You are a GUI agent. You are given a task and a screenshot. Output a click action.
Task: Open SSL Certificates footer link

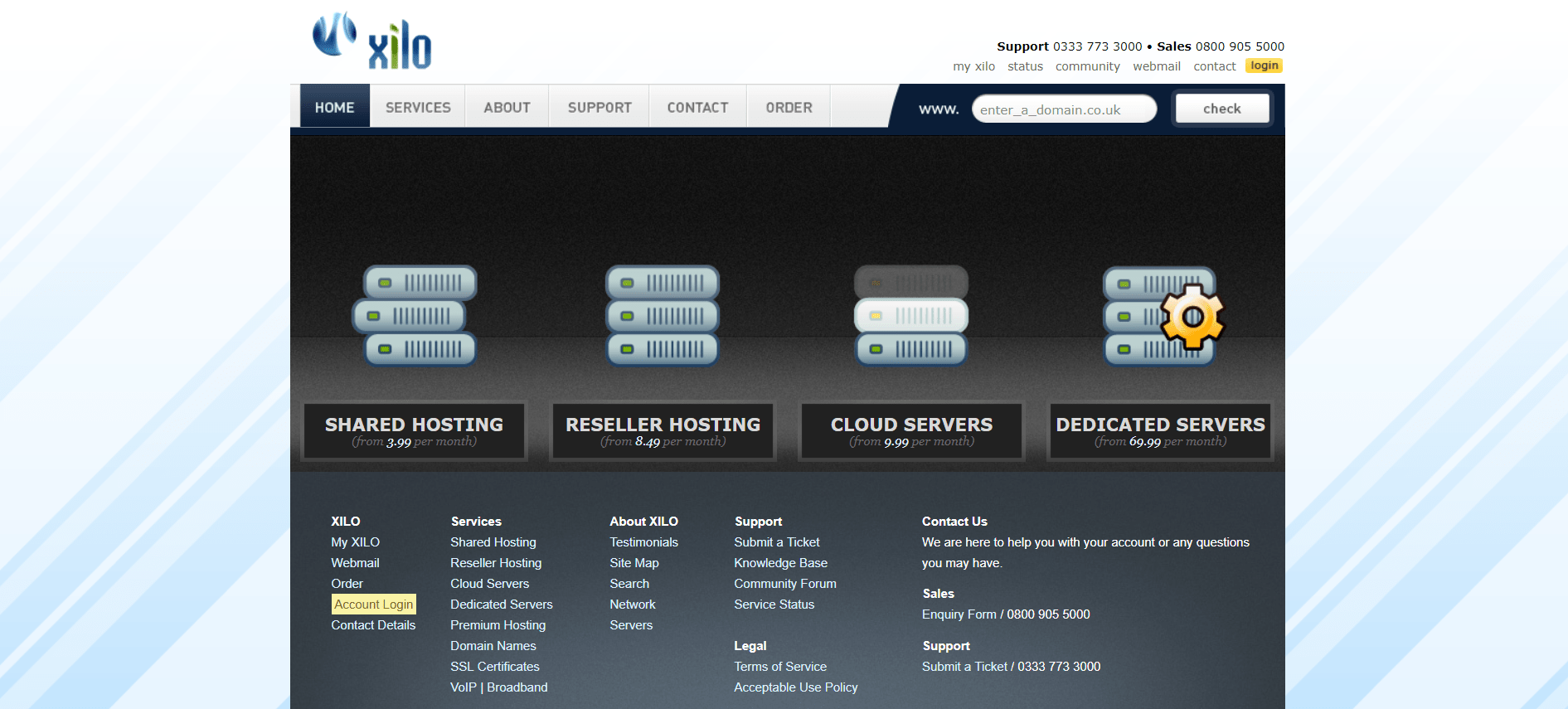pos(495,667)
